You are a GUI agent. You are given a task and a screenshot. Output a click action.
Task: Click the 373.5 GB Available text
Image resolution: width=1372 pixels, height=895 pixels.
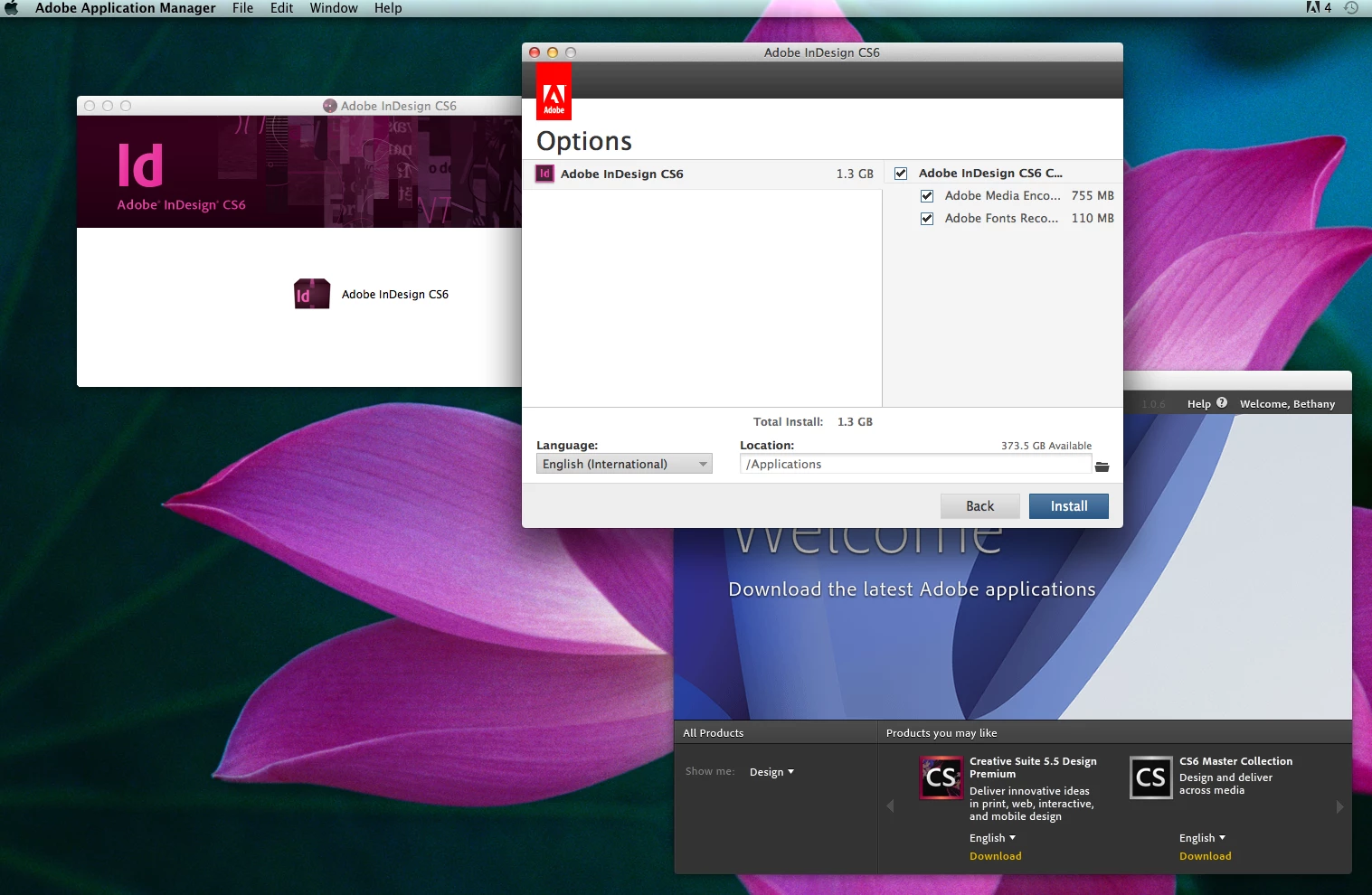coord(1046,446)
